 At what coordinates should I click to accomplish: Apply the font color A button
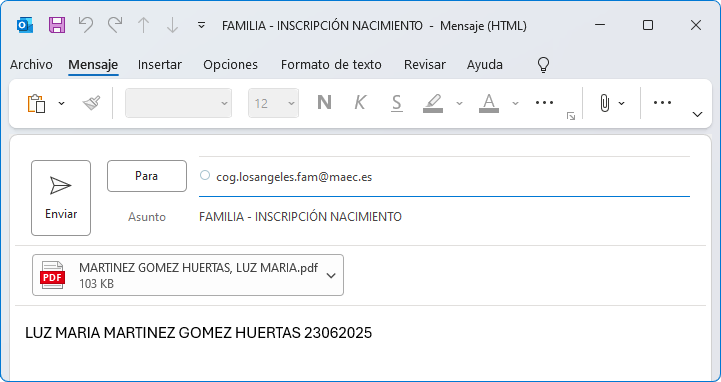click(489, 103)
